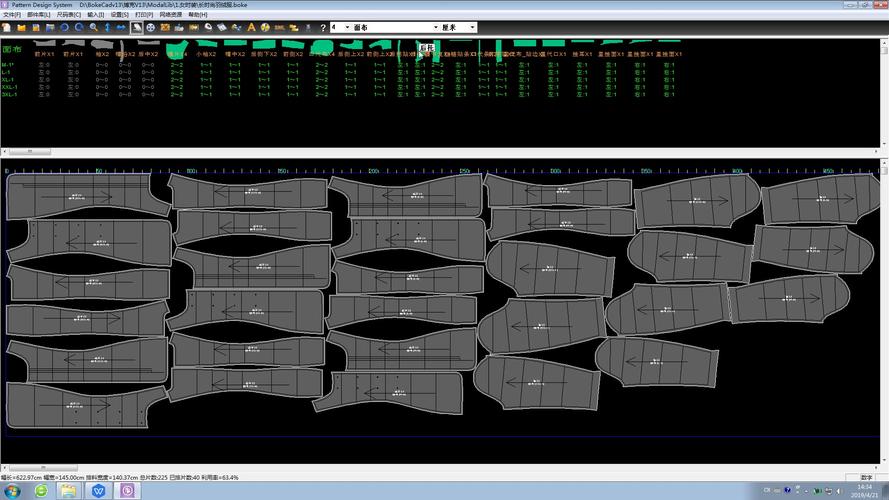Click the new file icon in the toolbar
The width and height of the screenshot is (889, 500).
pyautogui.click(x=7, y=27)
